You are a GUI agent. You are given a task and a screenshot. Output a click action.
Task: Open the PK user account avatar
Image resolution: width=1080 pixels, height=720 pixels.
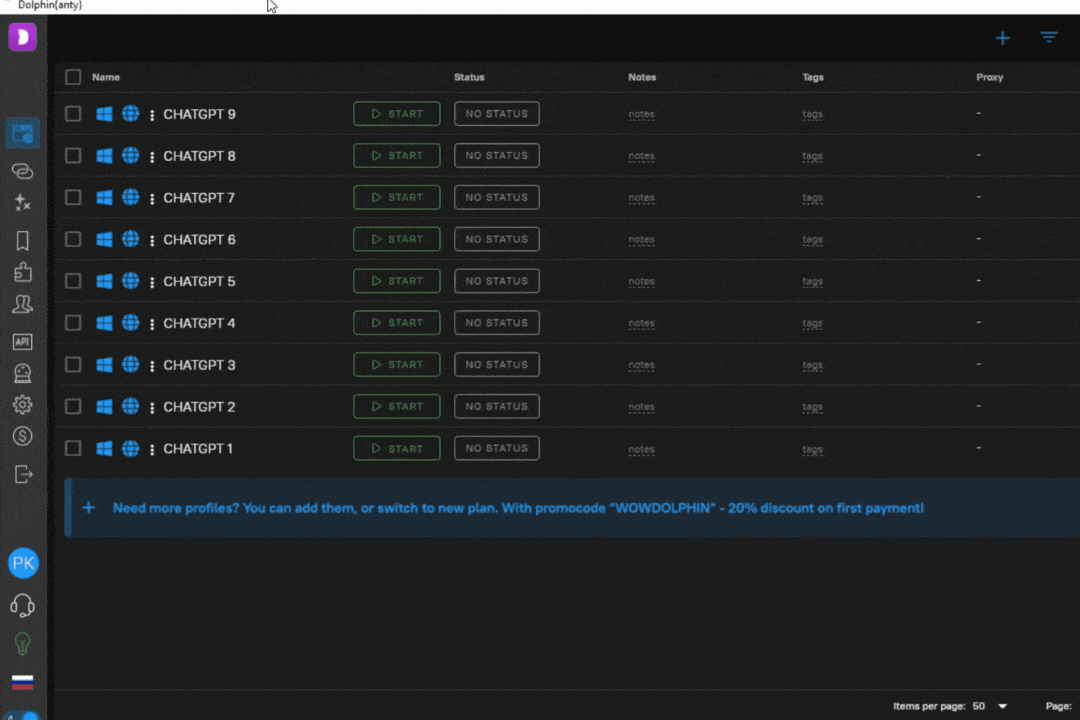[x=23, y=563]
